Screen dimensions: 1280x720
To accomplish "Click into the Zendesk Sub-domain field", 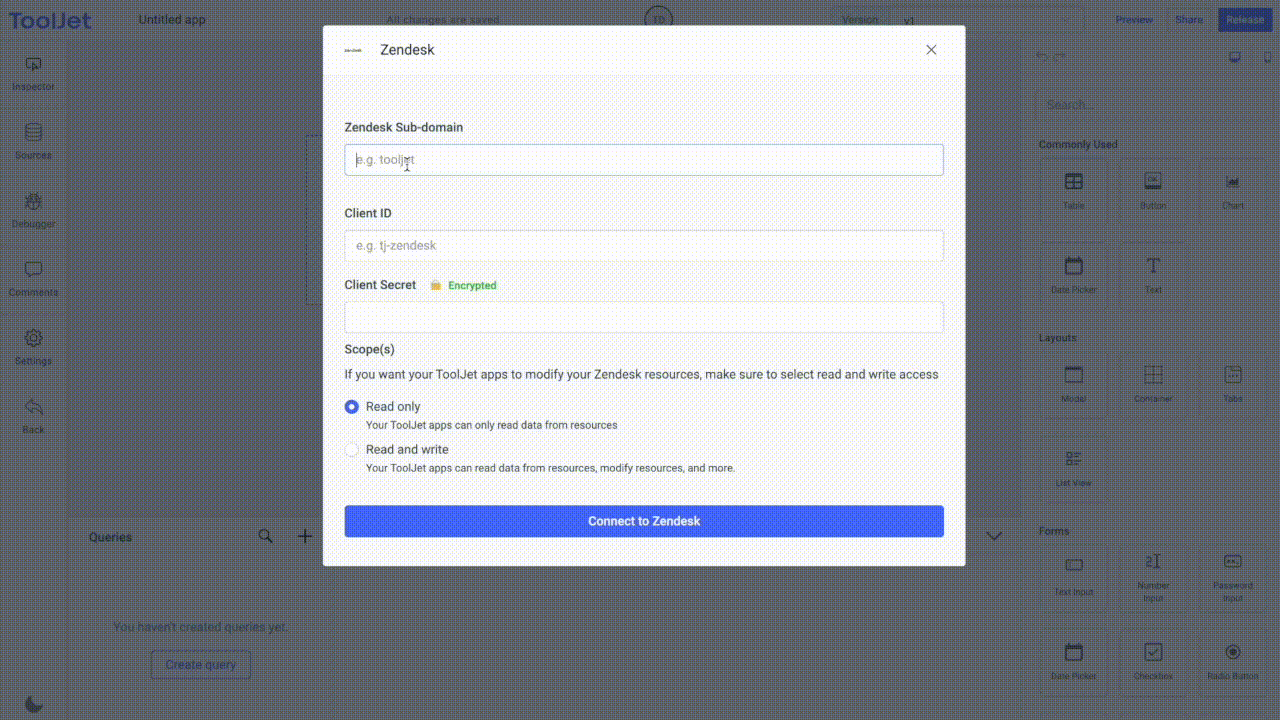I will (x=644, y=160).
